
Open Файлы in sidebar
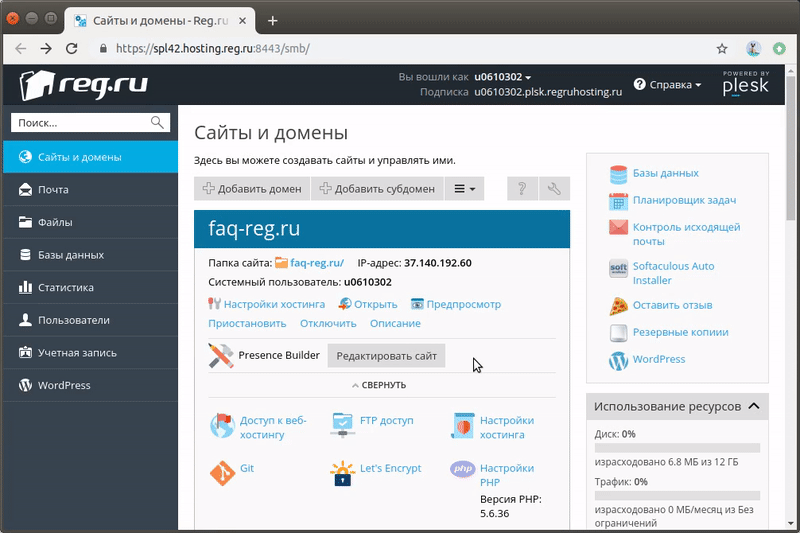point(91,222)
